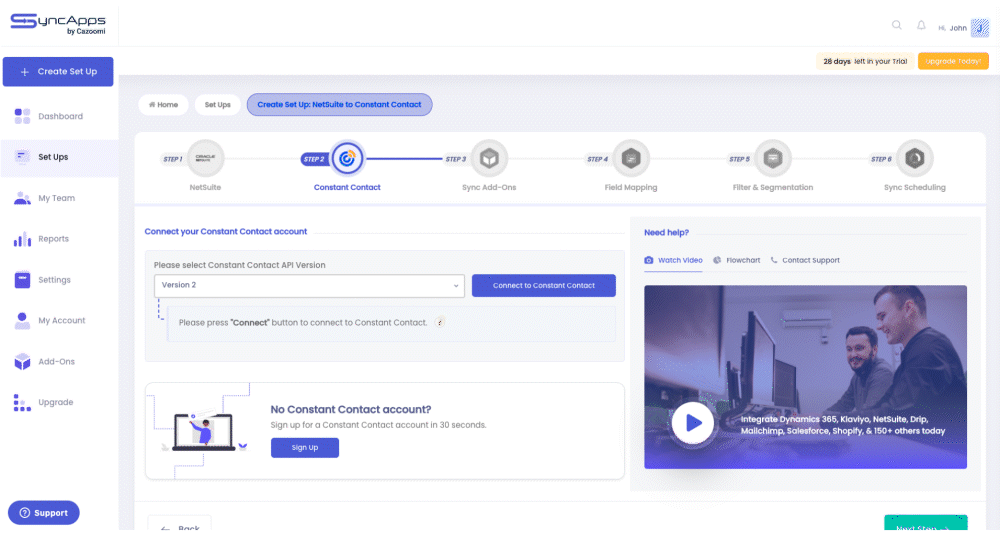Click the Sign Up button
Screen dimensions: 1000x542
(x=305, y=448)
